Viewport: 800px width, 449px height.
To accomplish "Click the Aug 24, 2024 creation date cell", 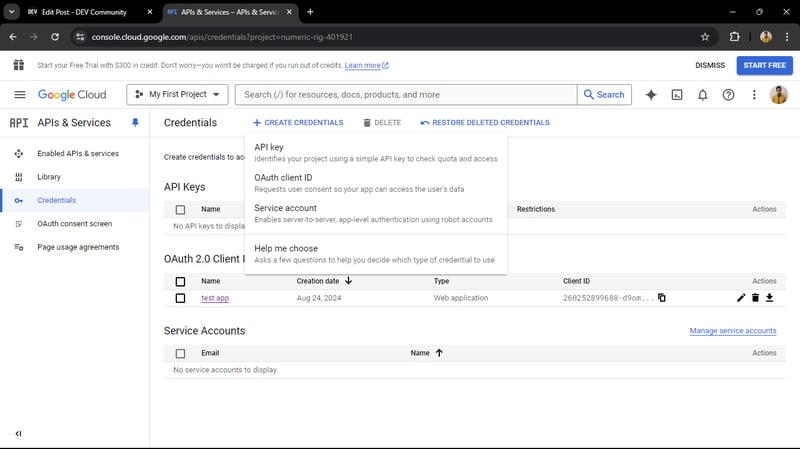I will pyautogui.click(x=319, y=298).
